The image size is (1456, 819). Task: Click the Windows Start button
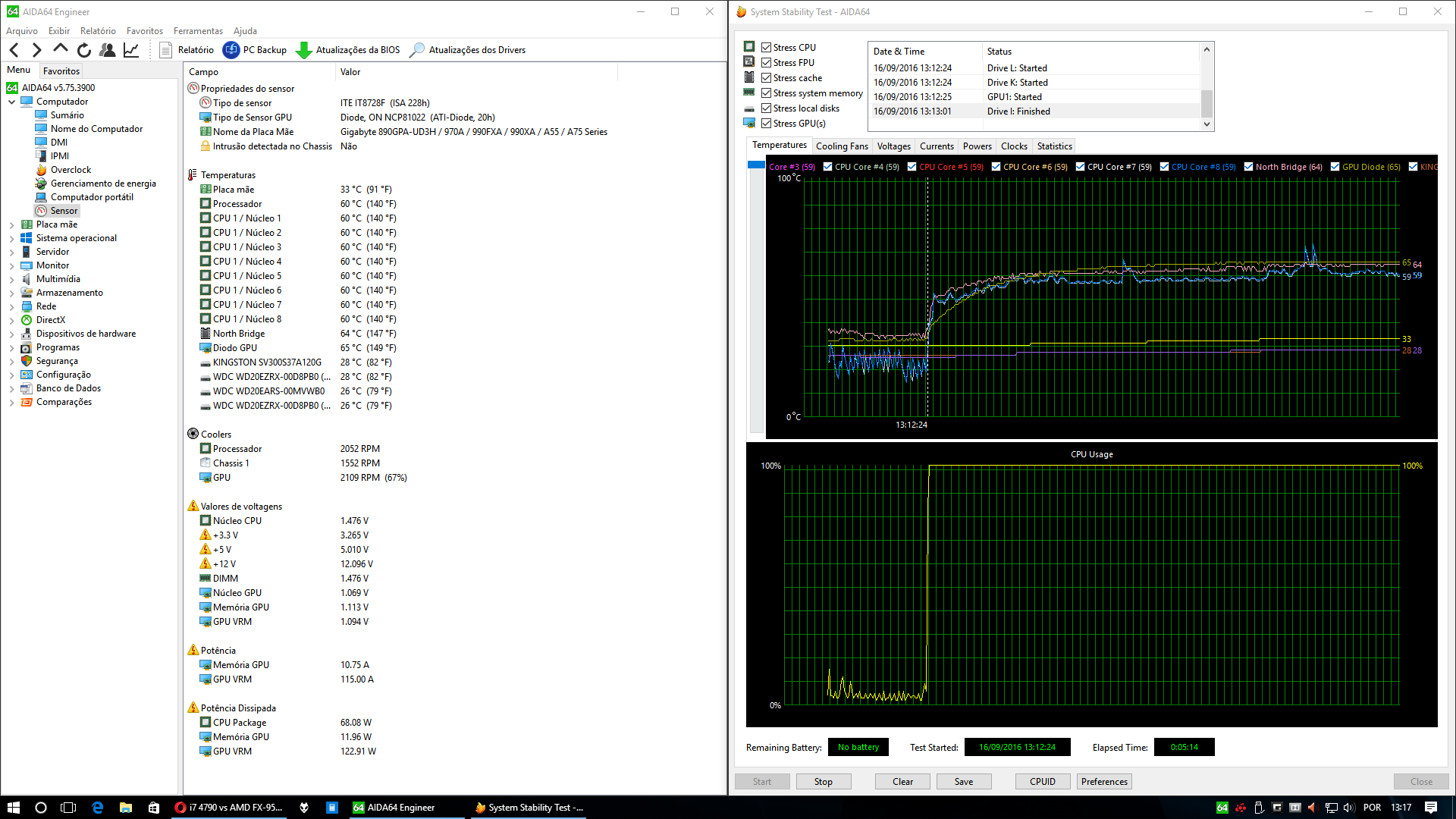pyautogui.click(x=14, y=808)
